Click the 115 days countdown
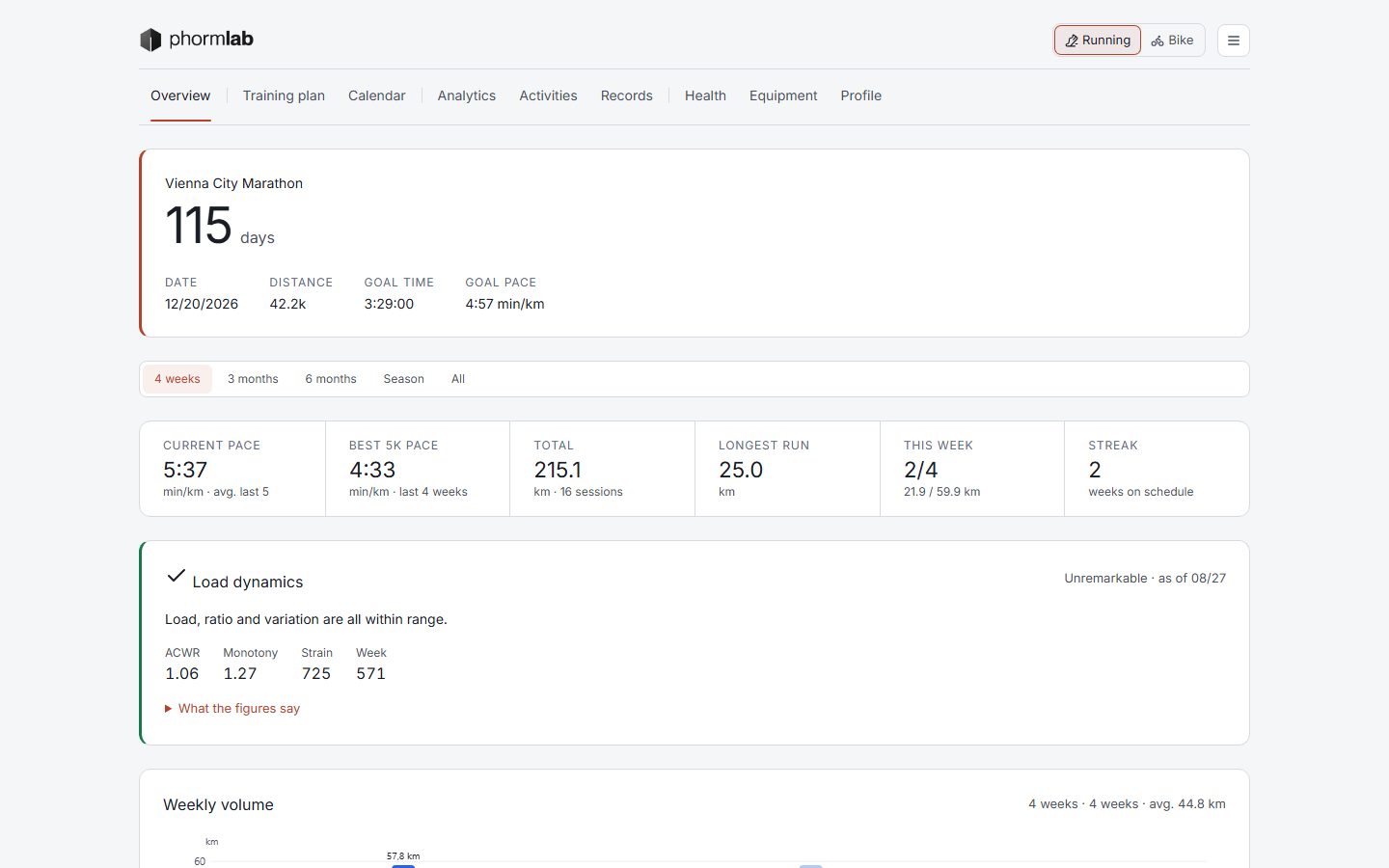The height and width of the screenshot is (868, 1389). [220, 226]
